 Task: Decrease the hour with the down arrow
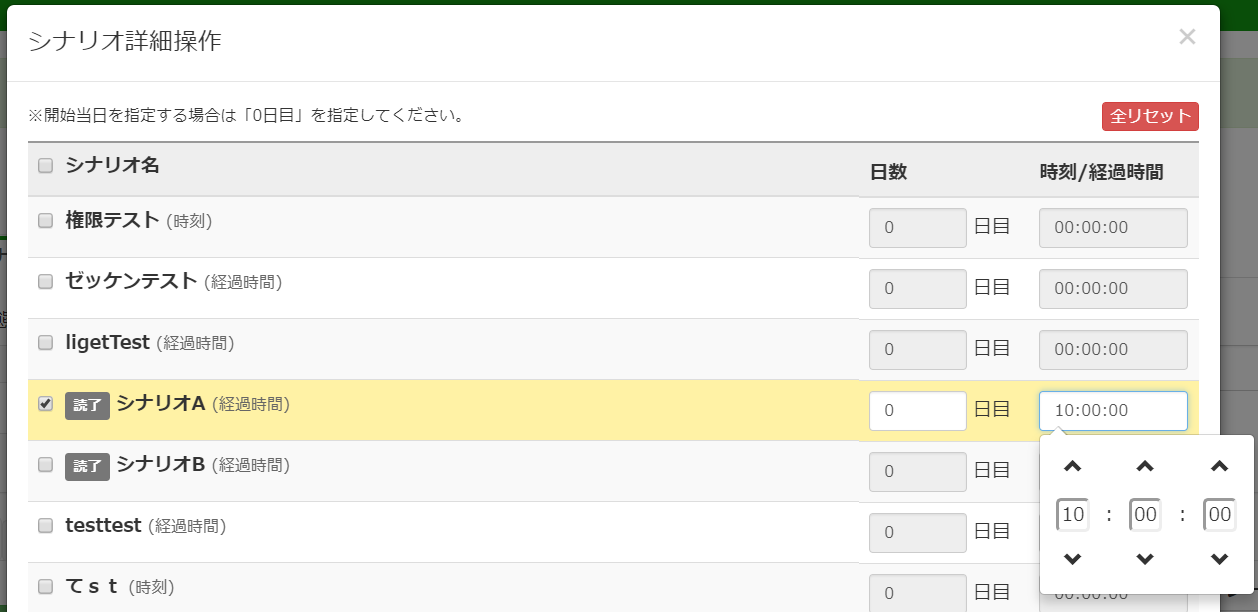[1072, 559]
